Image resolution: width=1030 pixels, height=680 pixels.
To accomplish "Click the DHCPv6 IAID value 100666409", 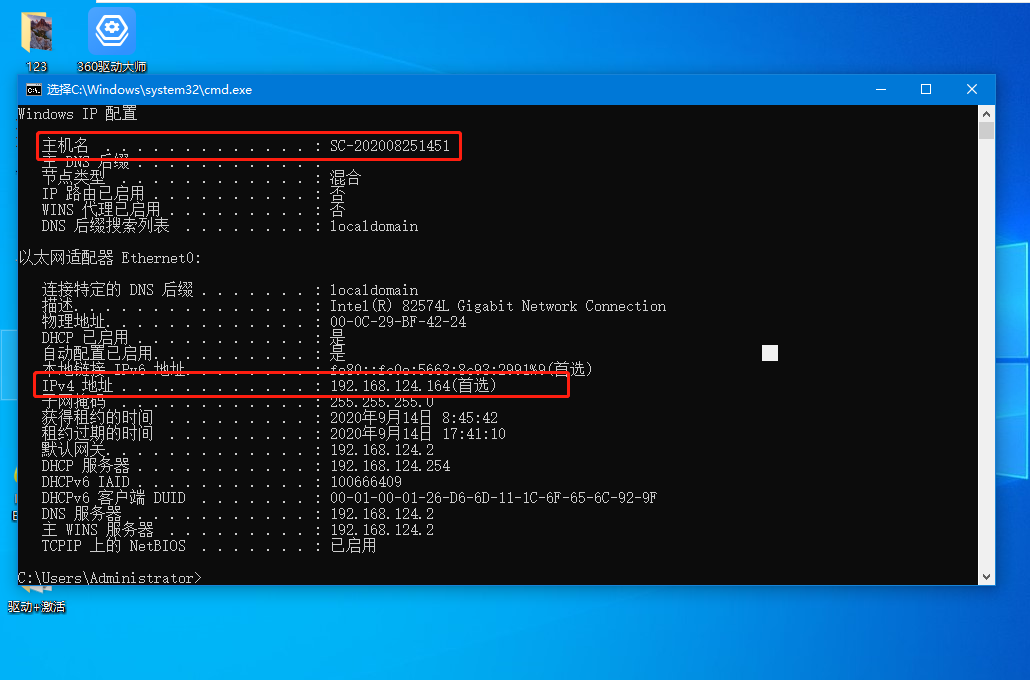I will click(x=366, y=482).
